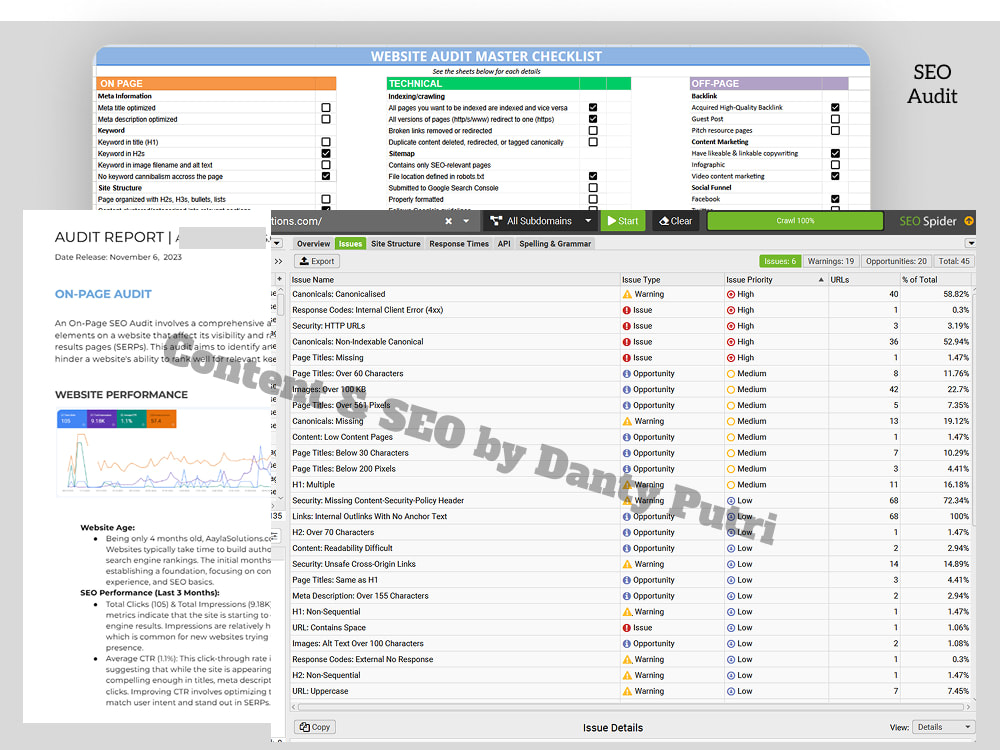Screen dimensions: 1000x750
Task: Check the Guest Post box in Off-Page checklist
Action: coord(835,119)
